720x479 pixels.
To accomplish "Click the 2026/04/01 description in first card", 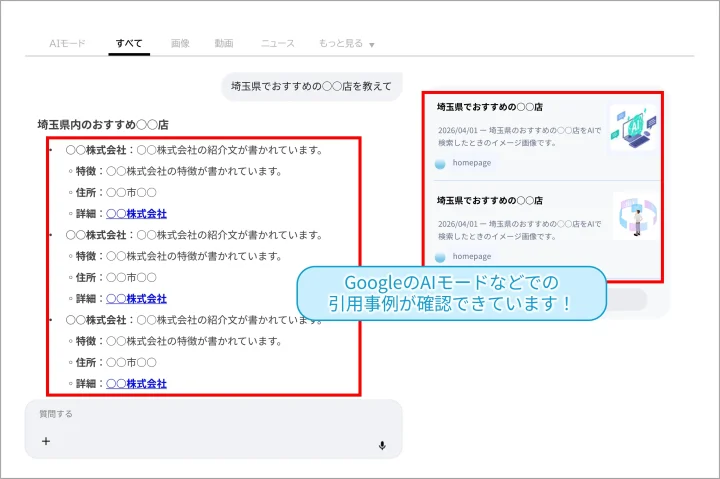I will [519, 136].
